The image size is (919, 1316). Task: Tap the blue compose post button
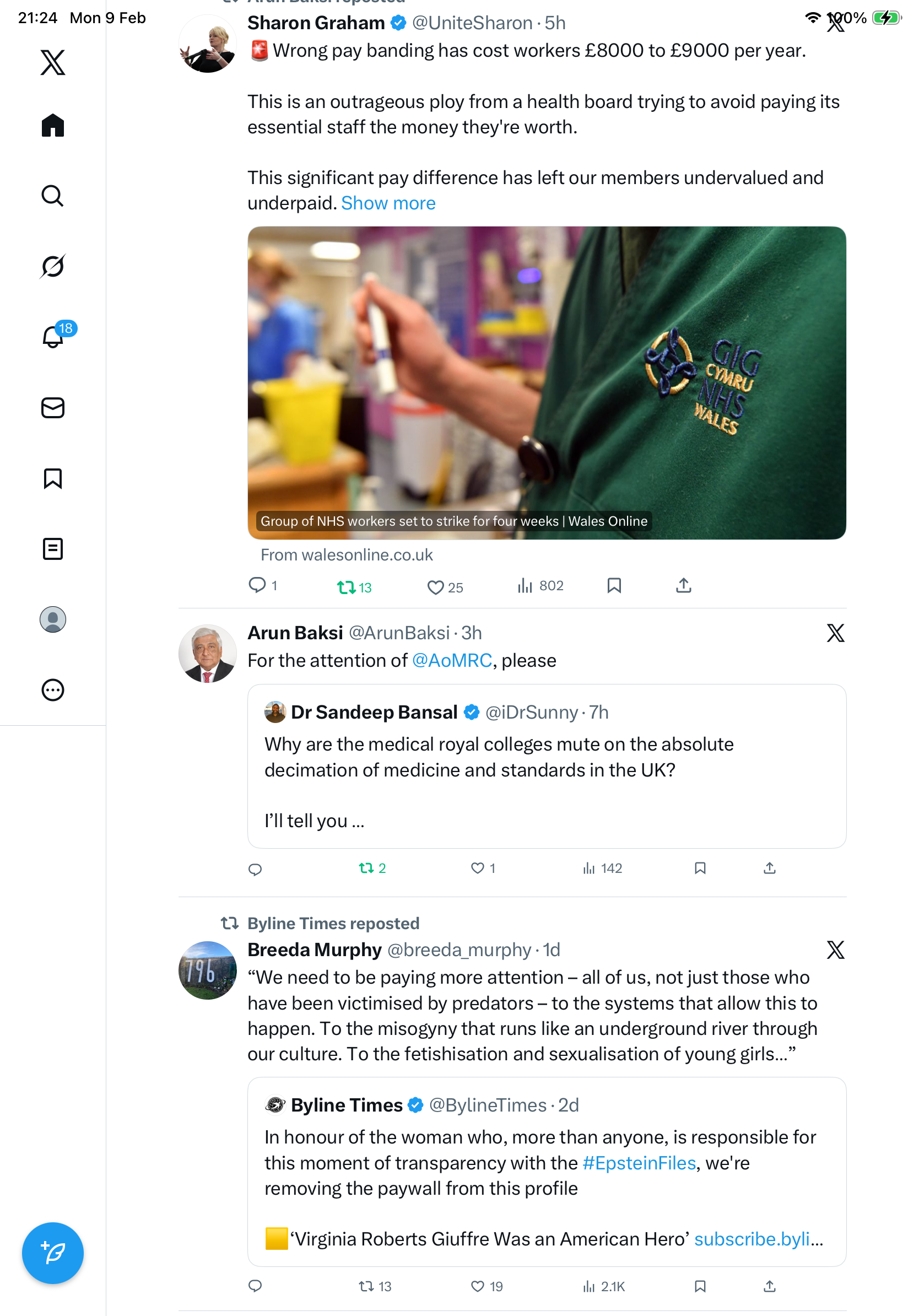point(53,1253)
